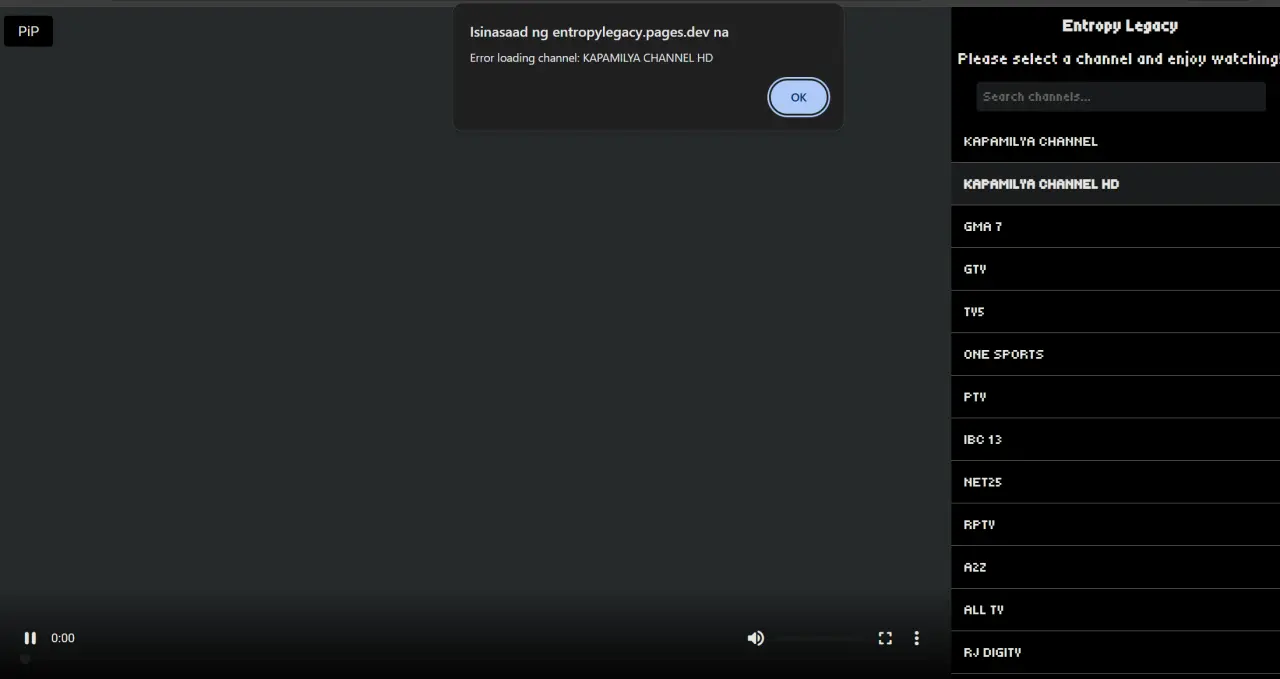1280x679 pixels.
Task: Open the video player more options menu
Action: click(916, 638)
